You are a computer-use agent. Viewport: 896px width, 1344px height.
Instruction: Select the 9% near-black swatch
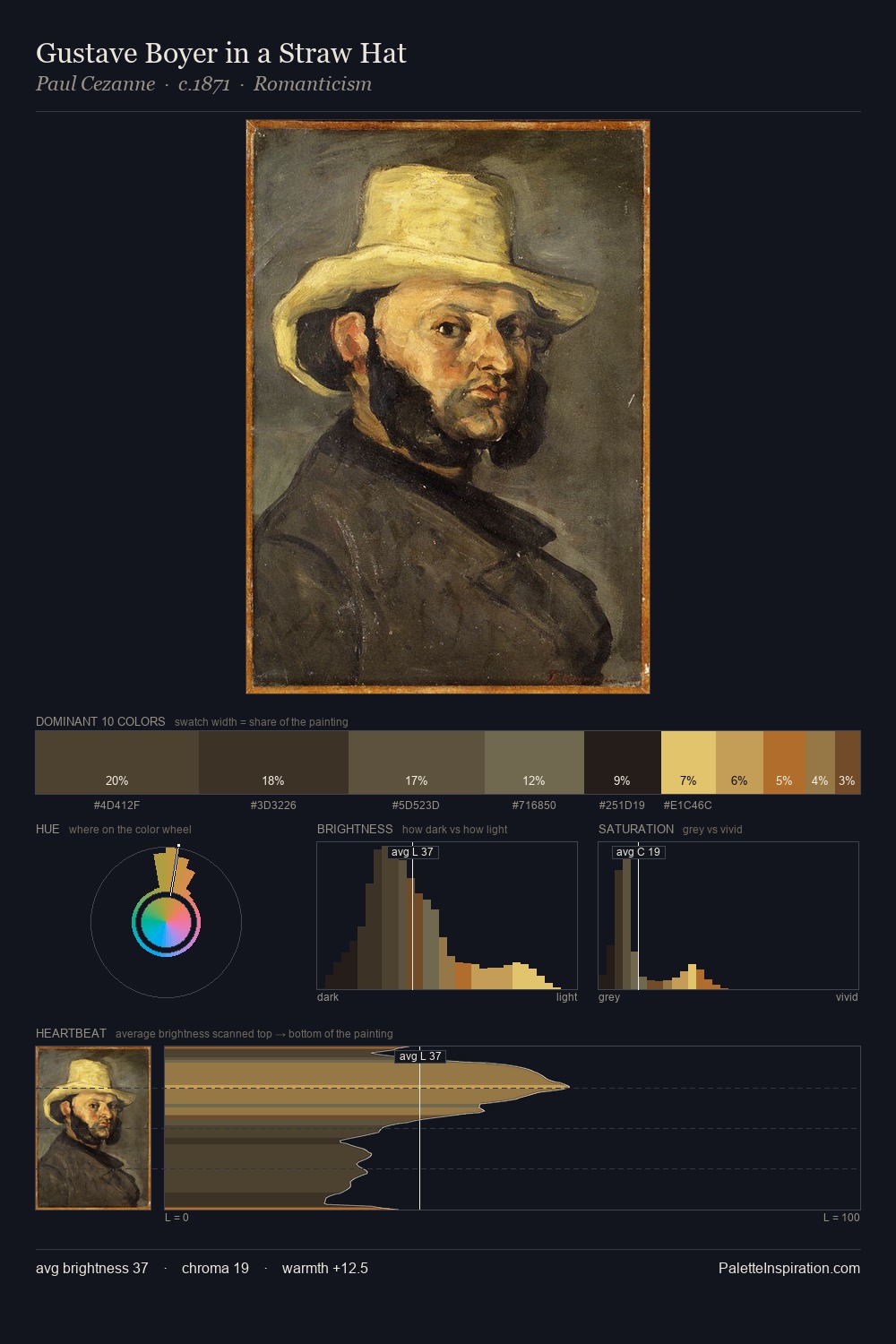[x=623, y=762]
